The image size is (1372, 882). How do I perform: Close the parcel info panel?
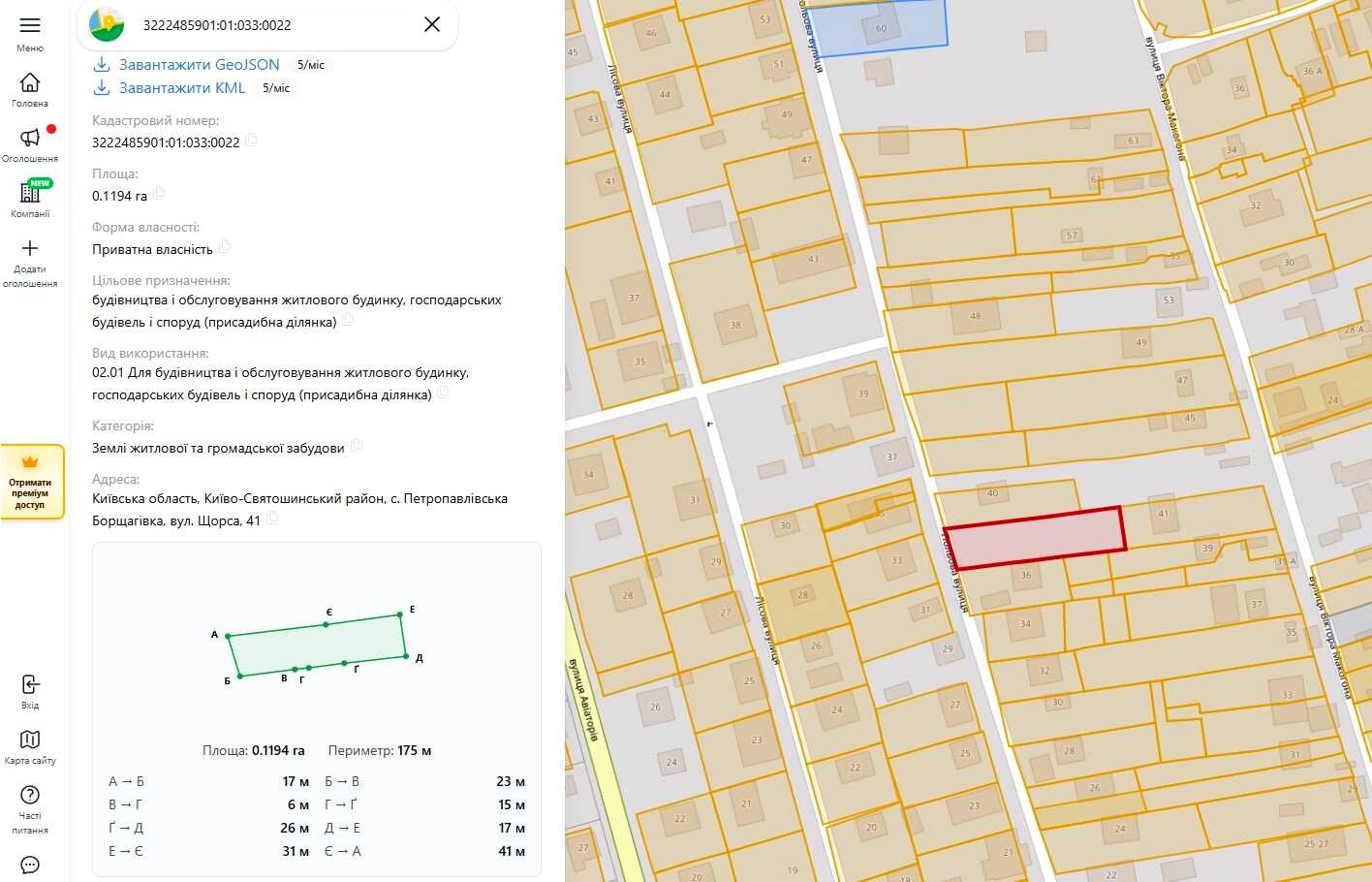432,24
